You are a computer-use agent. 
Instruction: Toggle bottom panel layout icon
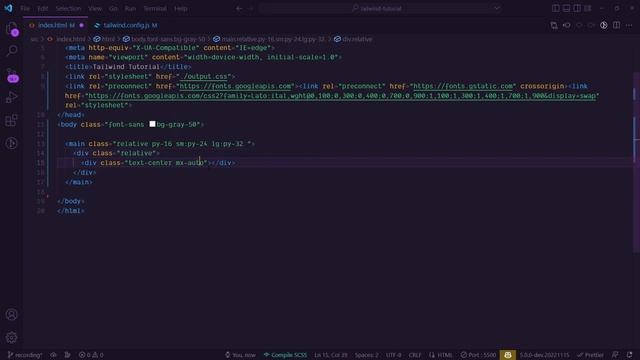[566, 8]
